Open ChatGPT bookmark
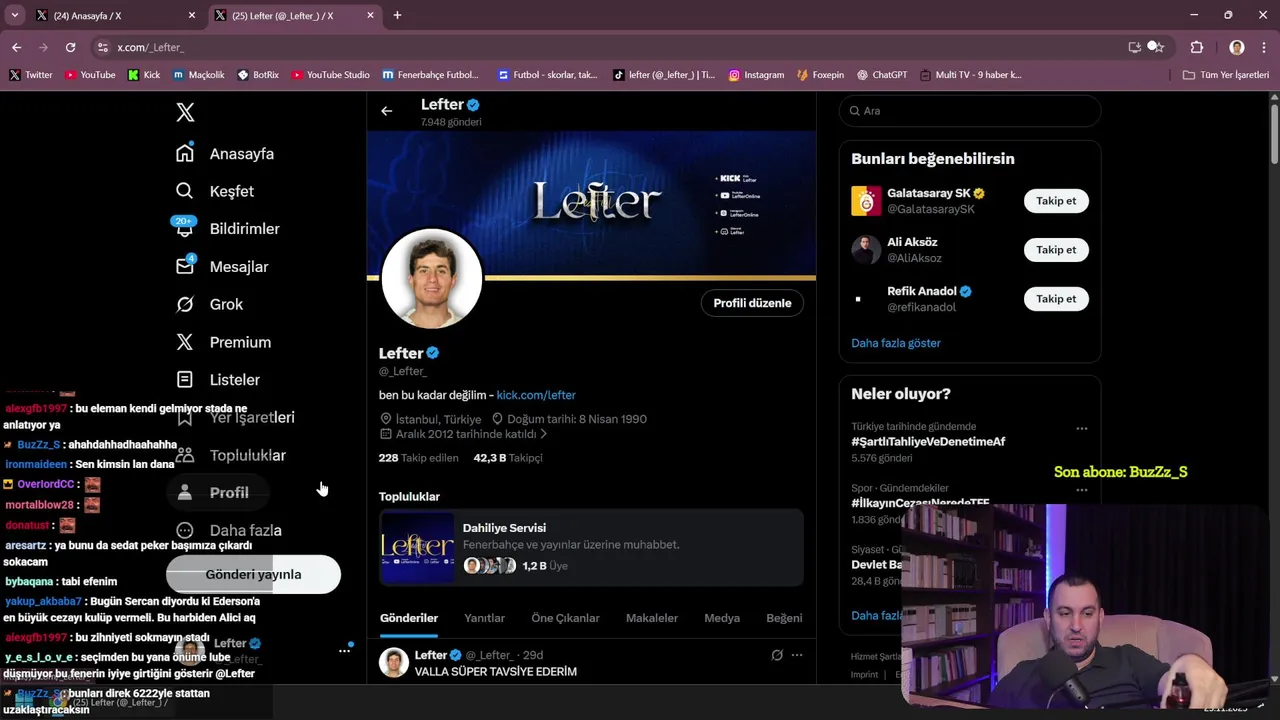1280x720 pixels. pyautogui.click(x=882, y=75)
